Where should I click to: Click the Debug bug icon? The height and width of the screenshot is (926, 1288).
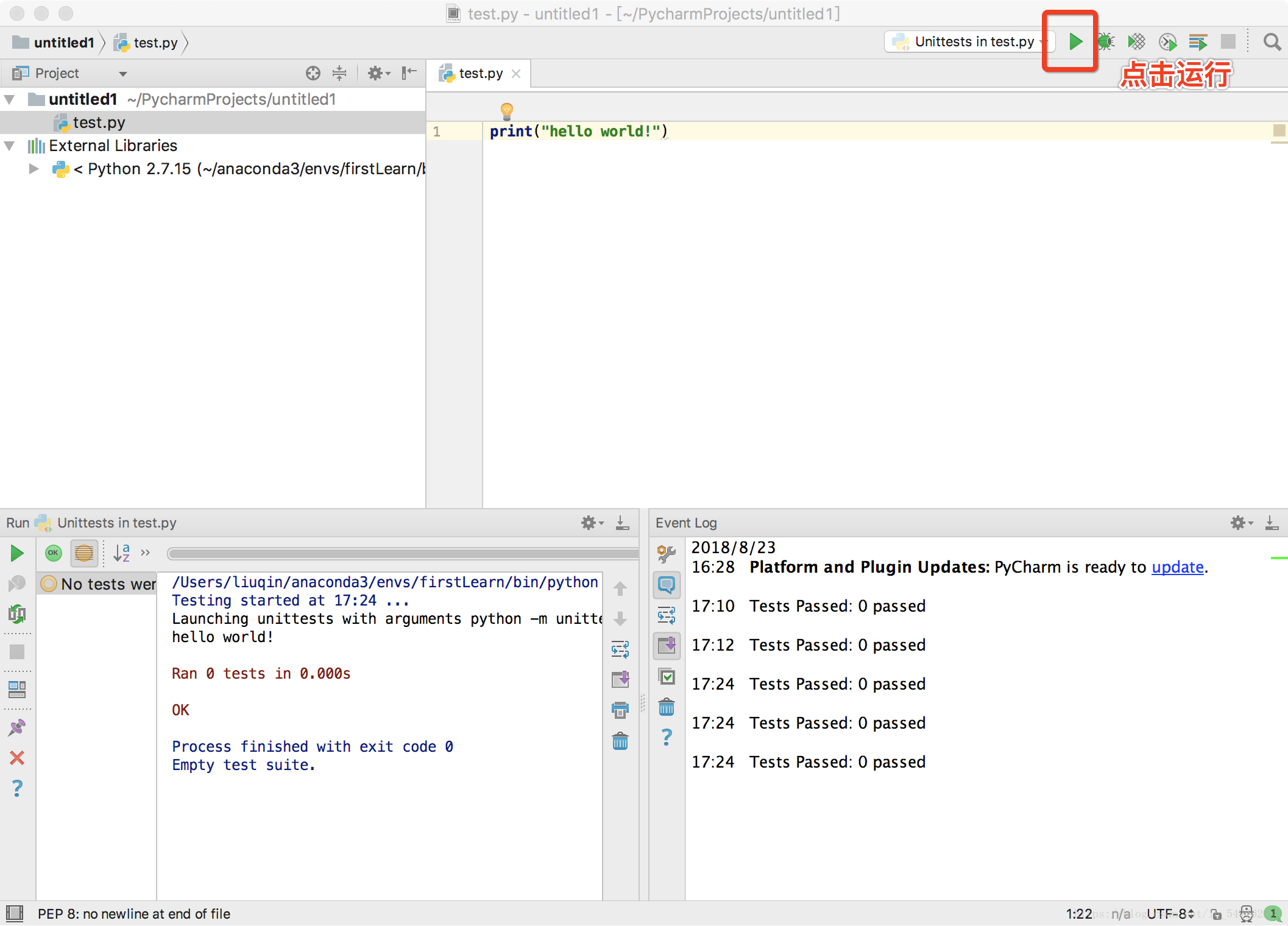pos(1106,41)
